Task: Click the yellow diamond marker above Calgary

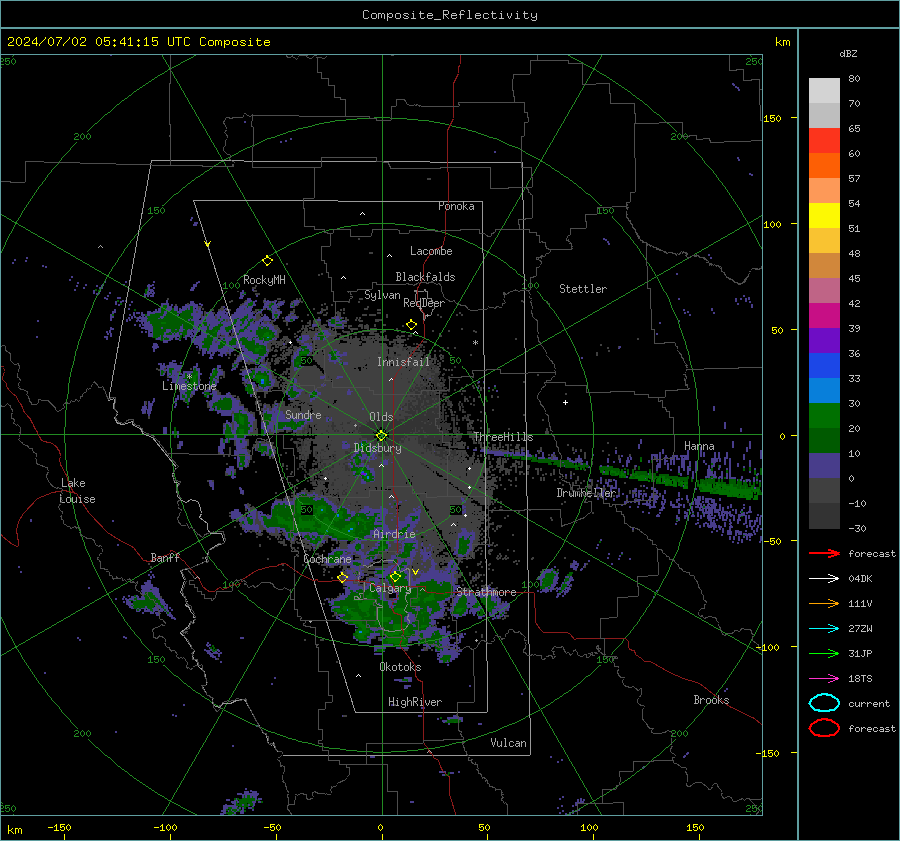Action: [x=395, y=576]
